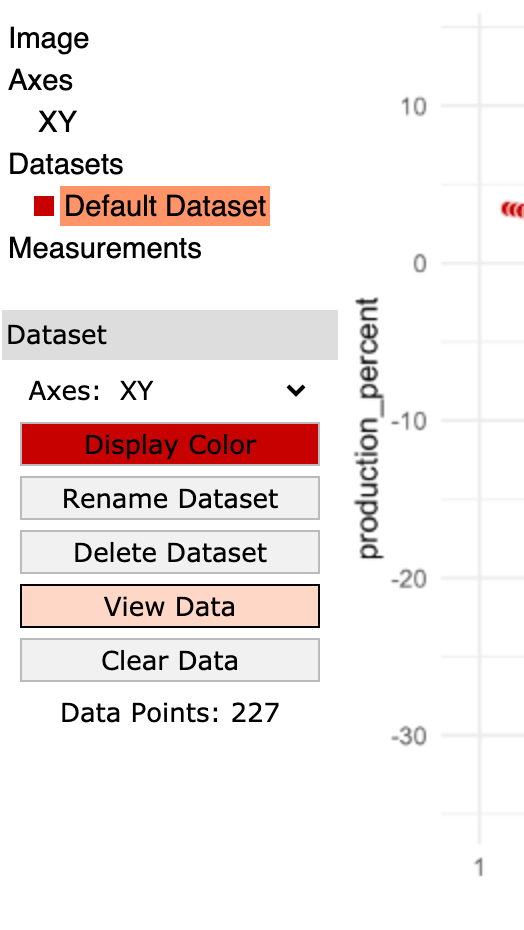The height and width of the screenshot is (930, 524).
Task: Open the Display Color picker
Action: click(x=170, y=444)
